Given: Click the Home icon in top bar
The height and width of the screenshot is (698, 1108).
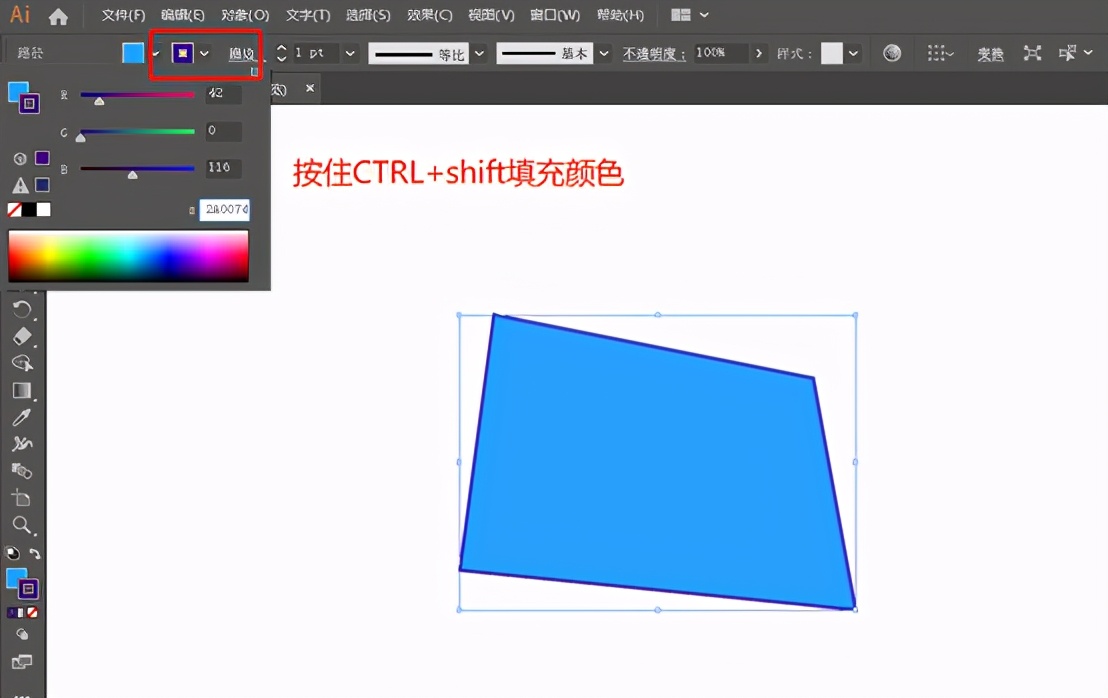Looking at the screenshot, I should [x=59, y=16].
